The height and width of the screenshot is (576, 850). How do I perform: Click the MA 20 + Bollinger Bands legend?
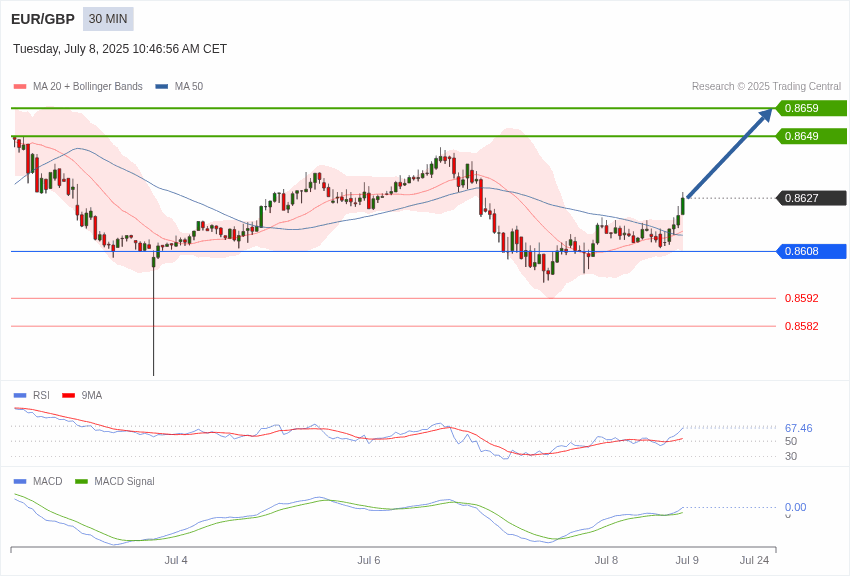[x=88, y=86]
